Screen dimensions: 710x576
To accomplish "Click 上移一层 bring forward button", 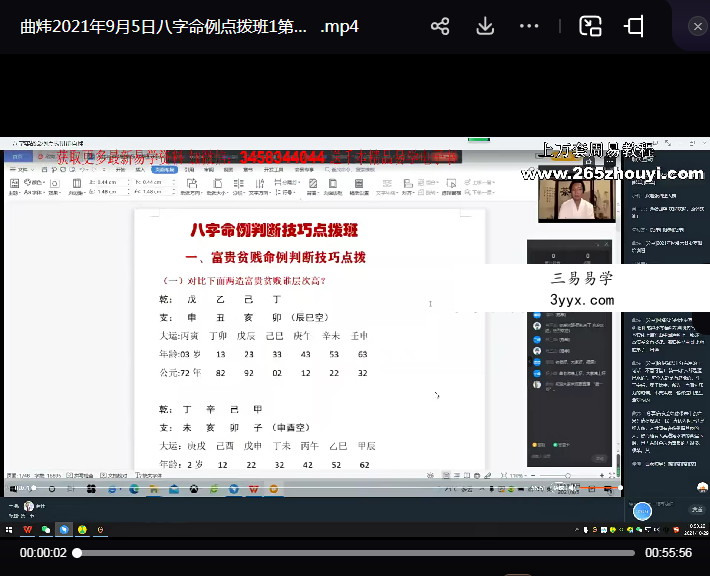I will click(480, 182).
